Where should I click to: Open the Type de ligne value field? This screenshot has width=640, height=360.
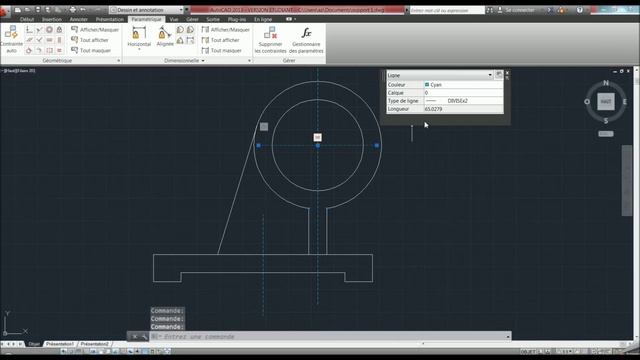point(463,101)
